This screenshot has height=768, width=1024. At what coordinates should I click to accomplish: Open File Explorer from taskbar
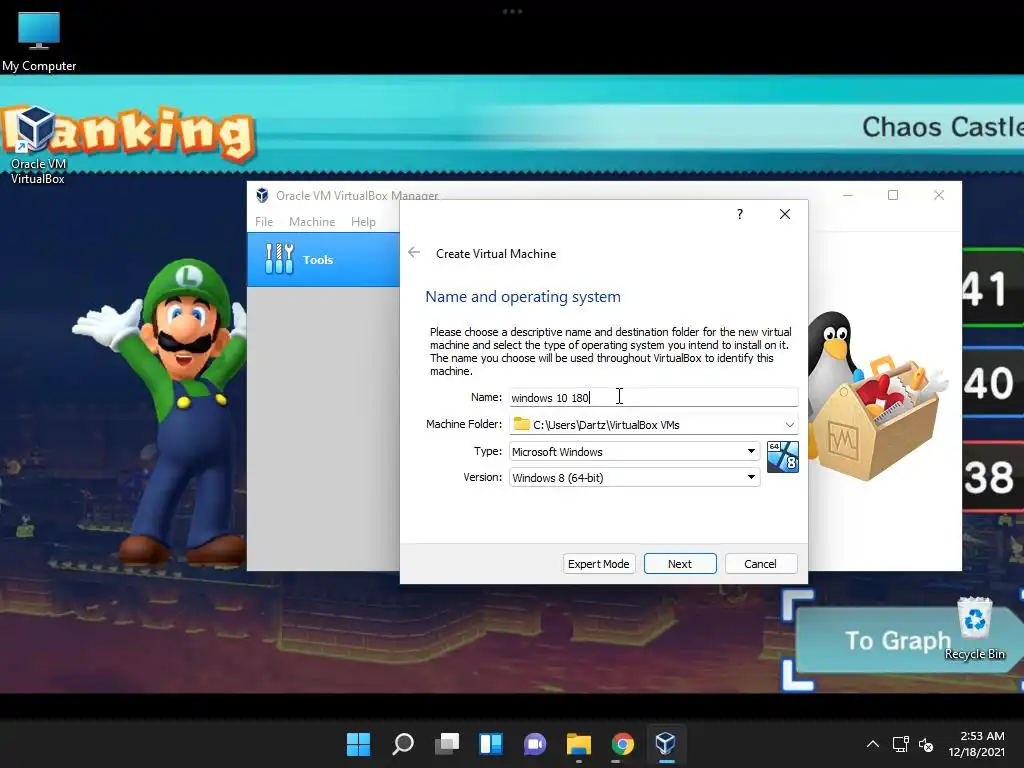(x=579, y=744)
